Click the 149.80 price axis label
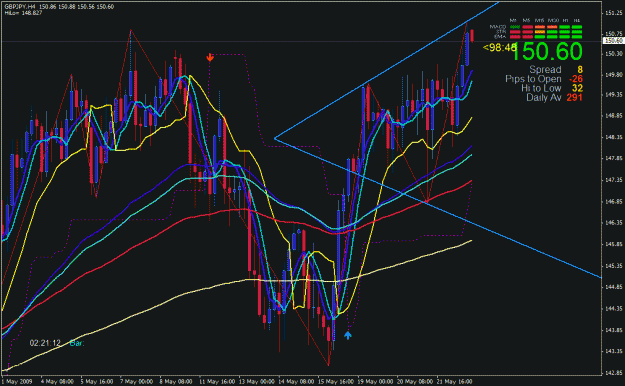 click(614, 74)
